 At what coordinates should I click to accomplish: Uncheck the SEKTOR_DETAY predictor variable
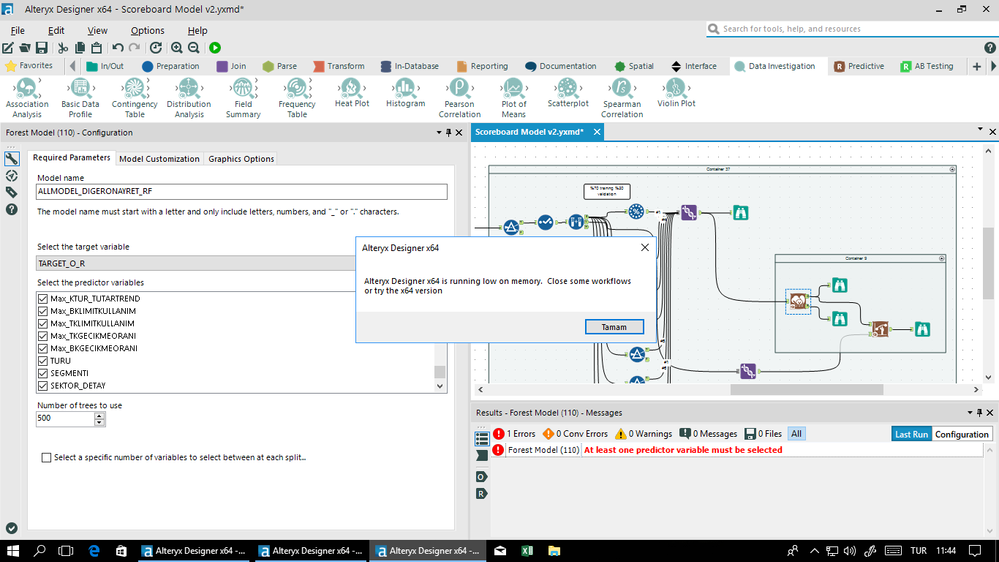[43, 385]
